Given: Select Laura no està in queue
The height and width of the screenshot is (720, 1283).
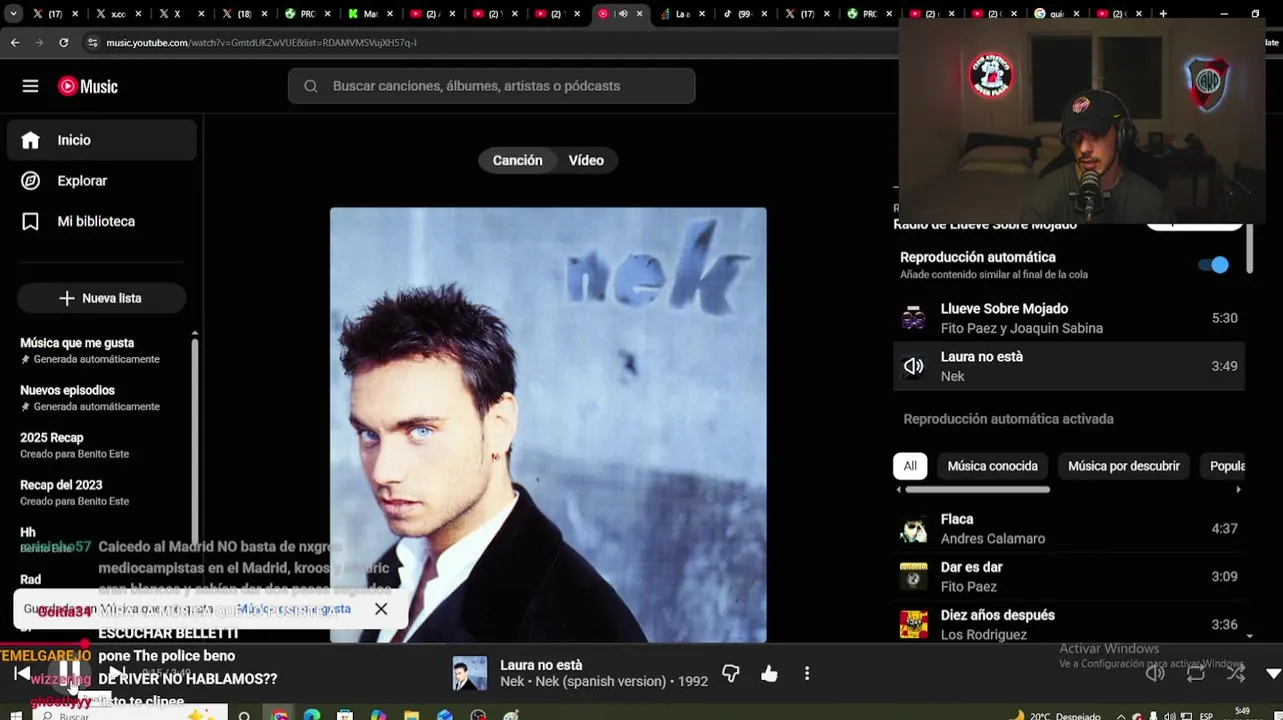Looking at the screenshot, I should click(x=1068, y=366).
